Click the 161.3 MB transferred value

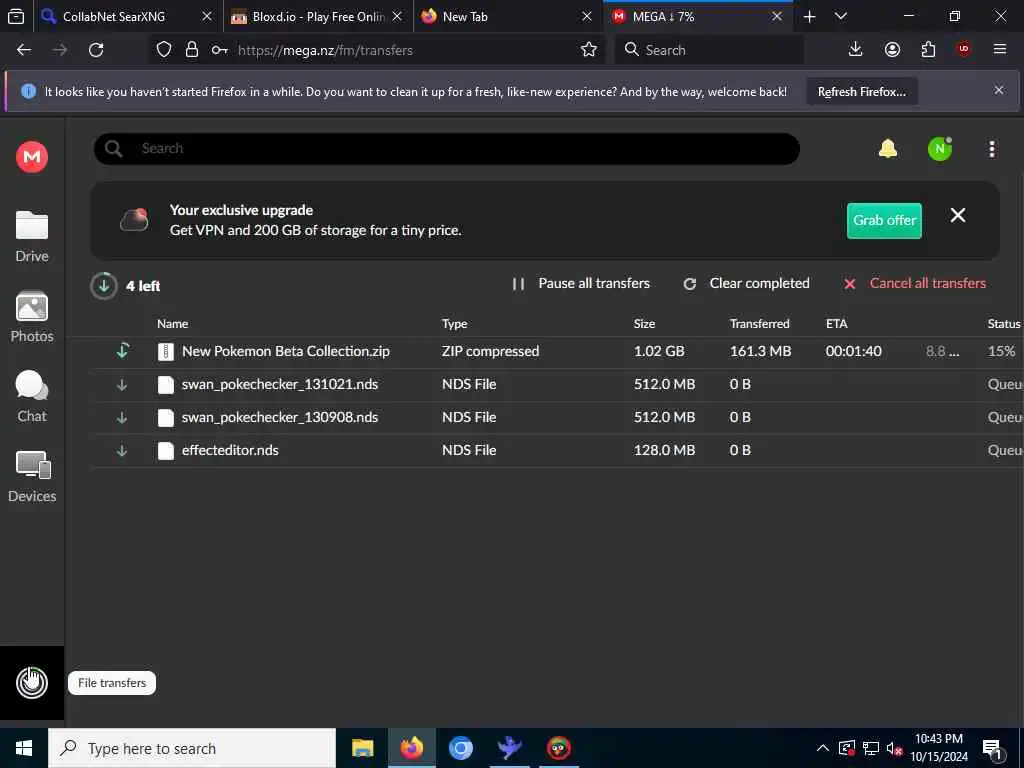760,351
